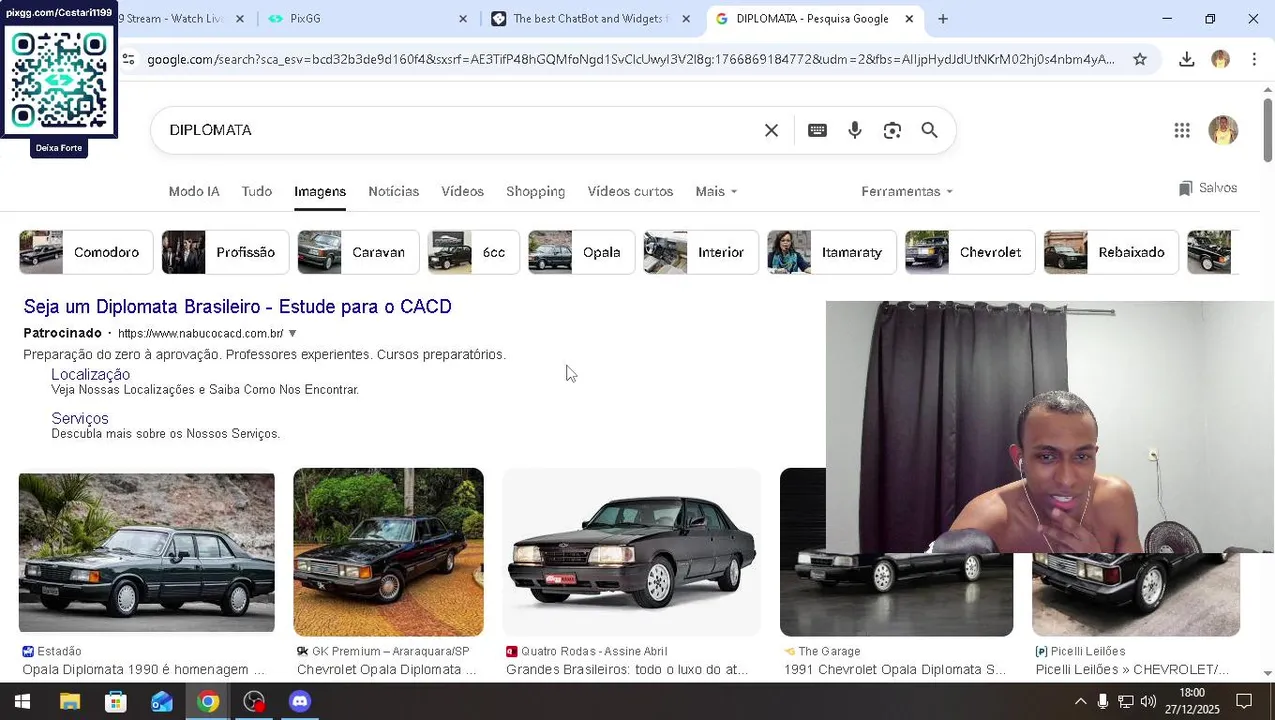The width and height of the screenshot is (1275, 720).
Task: Select the Shopping results tab
Action: coord(535,191)
